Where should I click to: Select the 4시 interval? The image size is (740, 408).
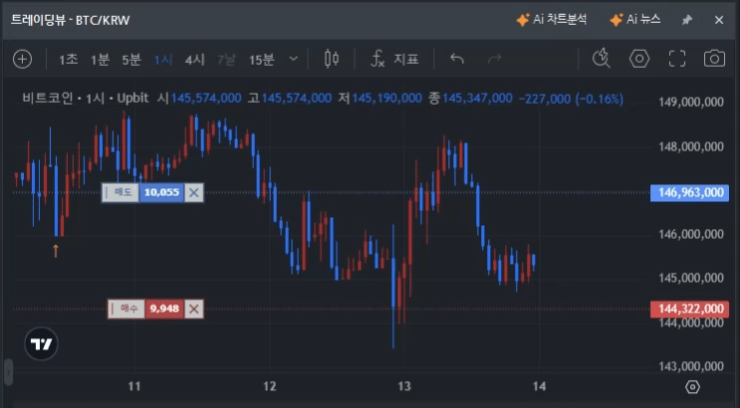pos(194,59)
